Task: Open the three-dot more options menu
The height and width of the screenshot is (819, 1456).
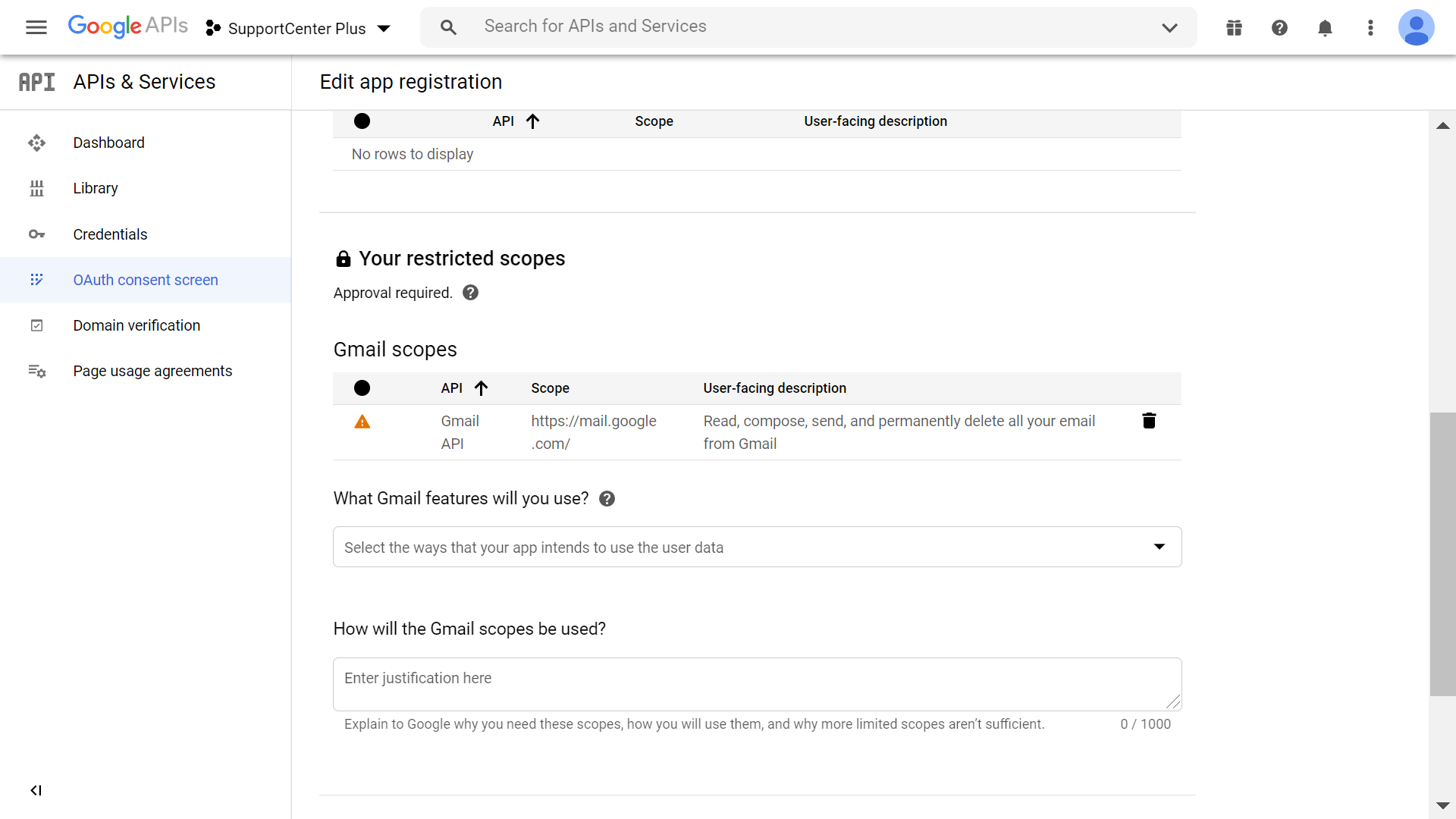Action: click(x=1370, y=28)
